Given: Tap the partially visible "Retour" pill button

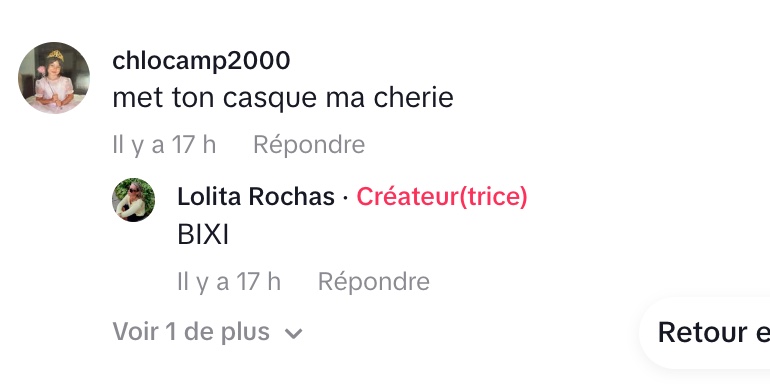Looking at the screenshot, I should coord(705,332).
